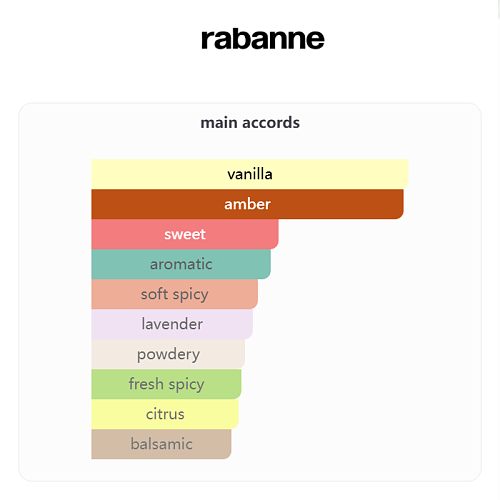500x500 pixels.
Task: Click the citrus text label
Action: (165, 414)
